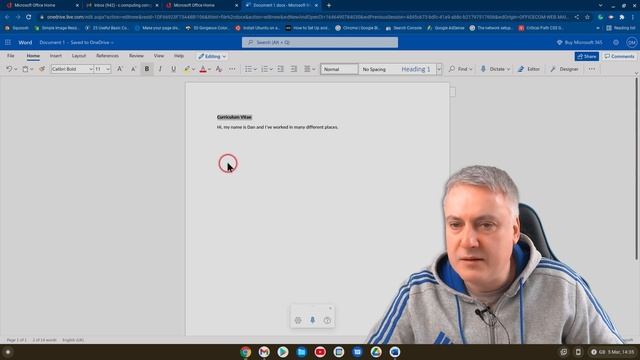Click the Grow Font icon
Image resolution: width=640 pixels, height=360 pixels.
(120, 69)
